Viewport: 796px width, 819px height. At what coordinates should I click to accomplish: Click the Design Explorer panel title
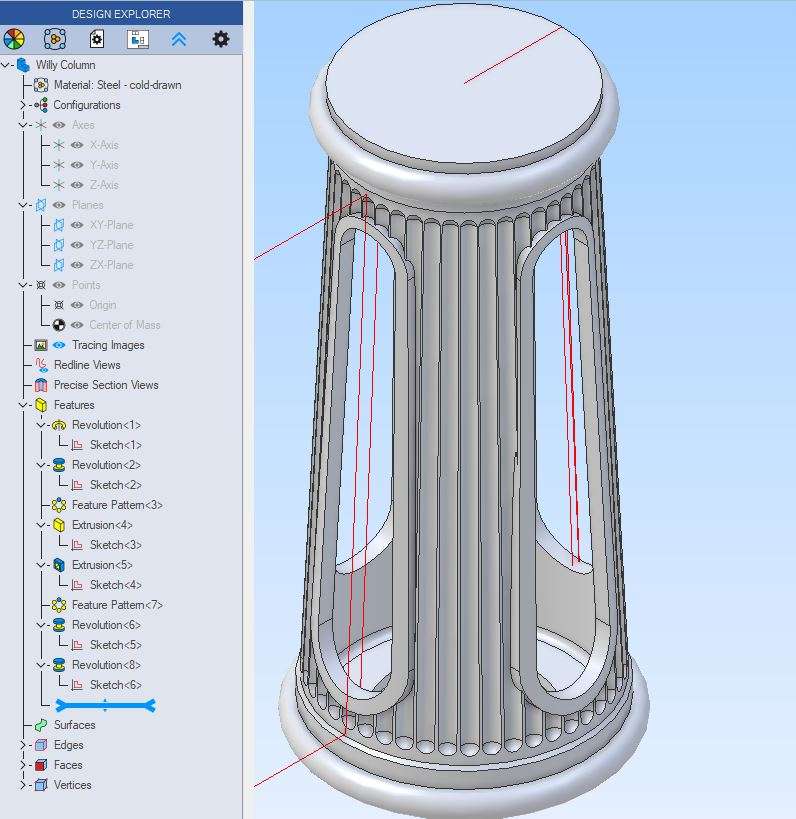tap(121, 14)
